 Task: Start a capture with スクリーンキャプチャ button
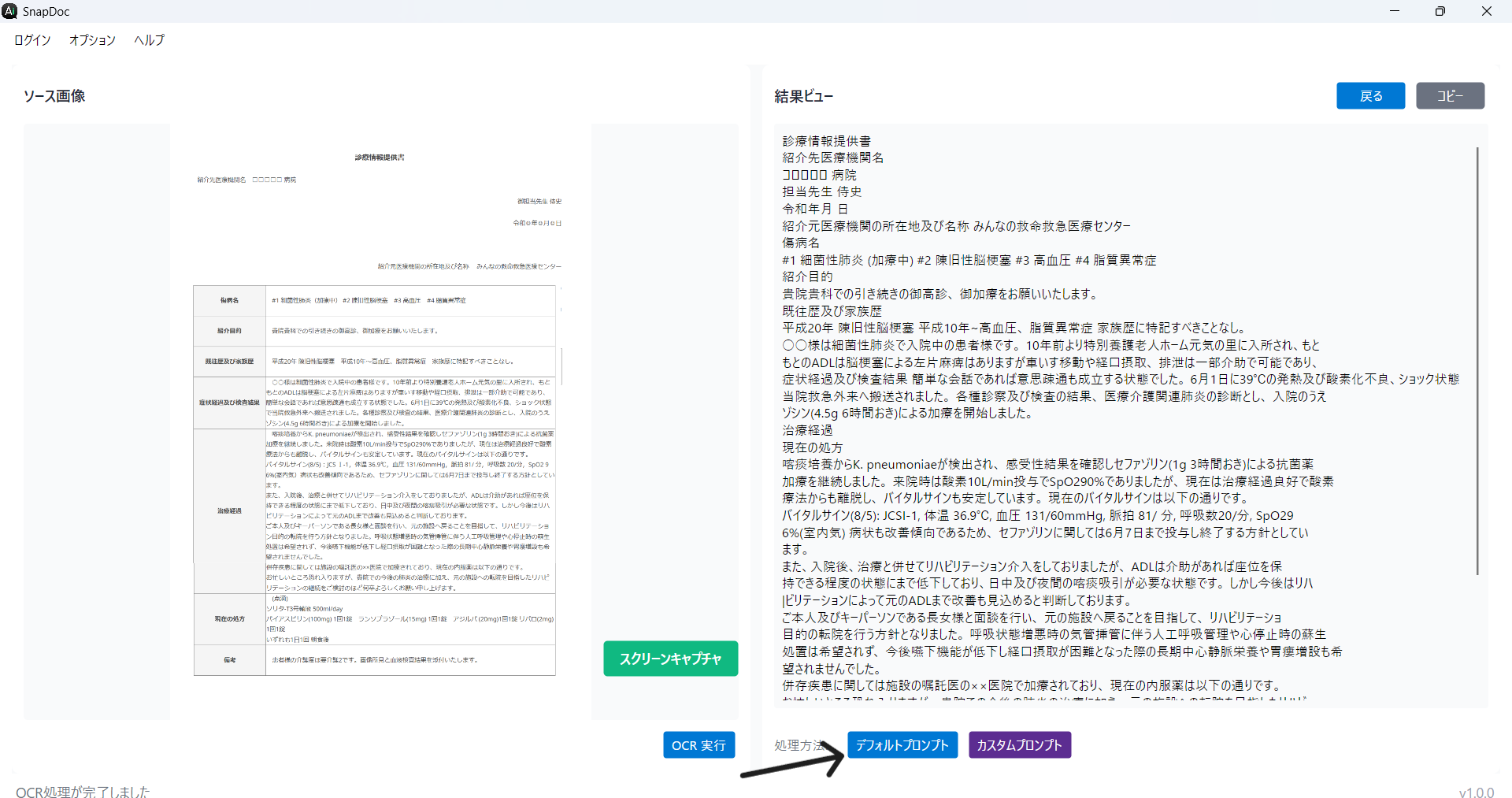pyautogui.click(x=670, y=659)
